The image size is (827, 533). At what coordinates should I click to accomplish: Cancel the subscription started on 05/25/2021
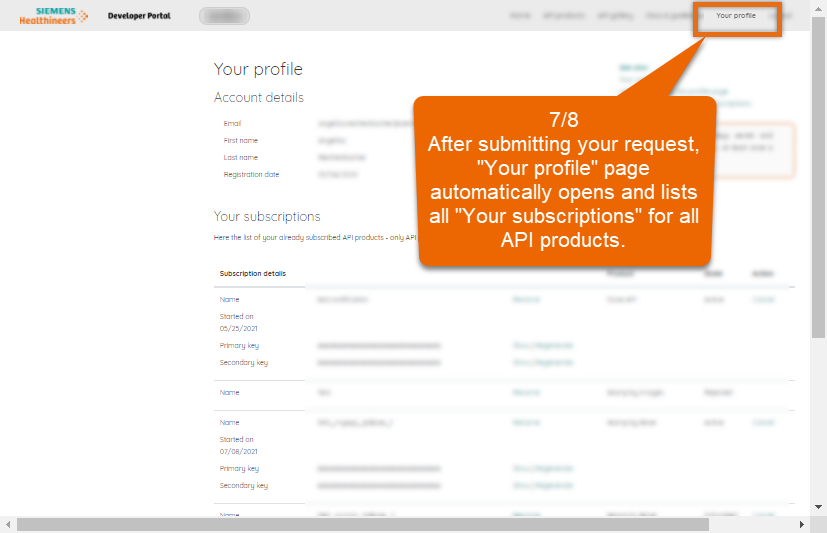(x=763, y=299)
